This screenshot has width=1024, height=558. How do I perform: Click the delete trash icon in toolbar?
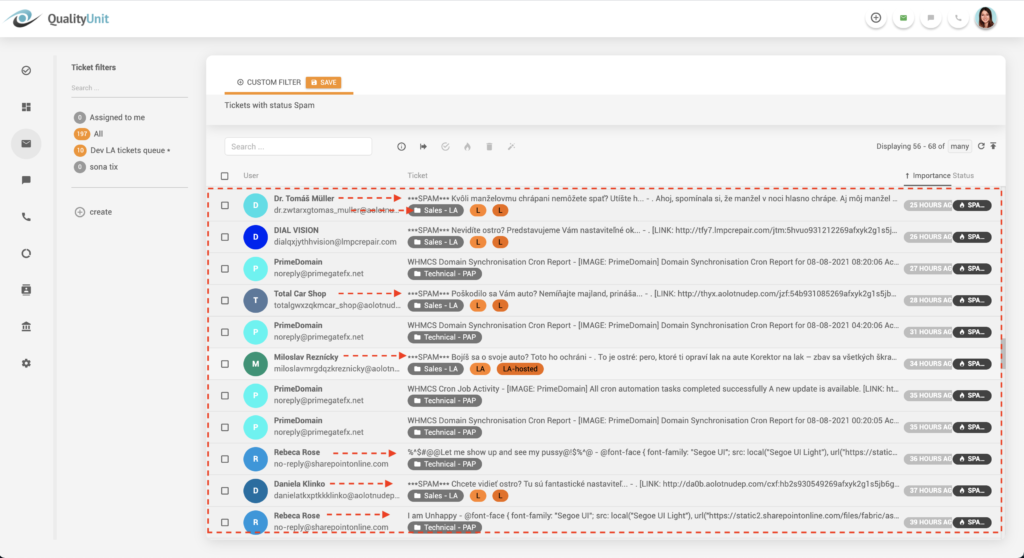pos(489,147)
